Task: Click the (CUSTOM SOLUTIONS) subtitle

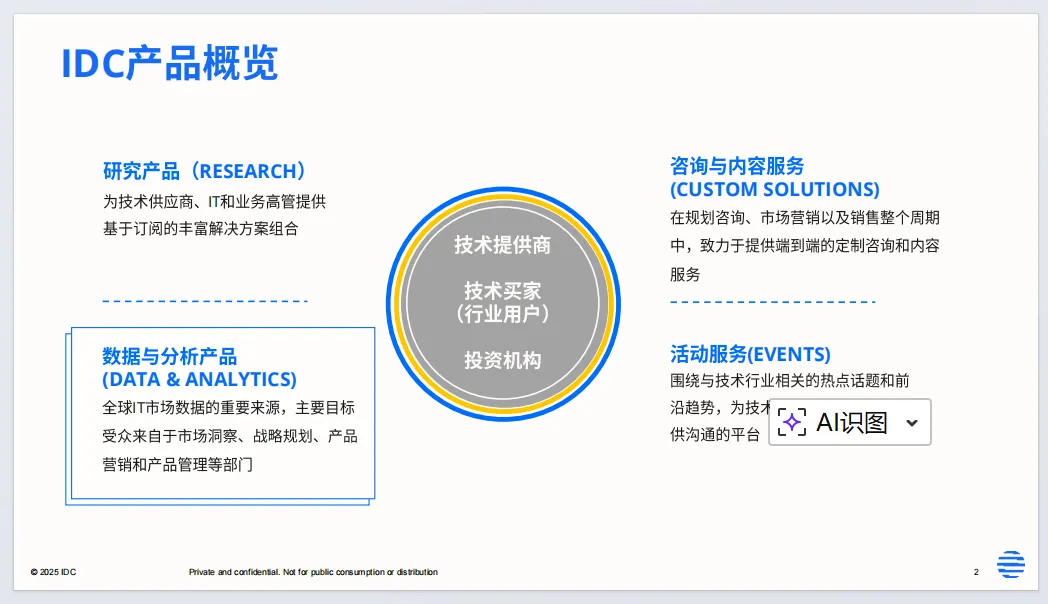Action: (775, 190)
